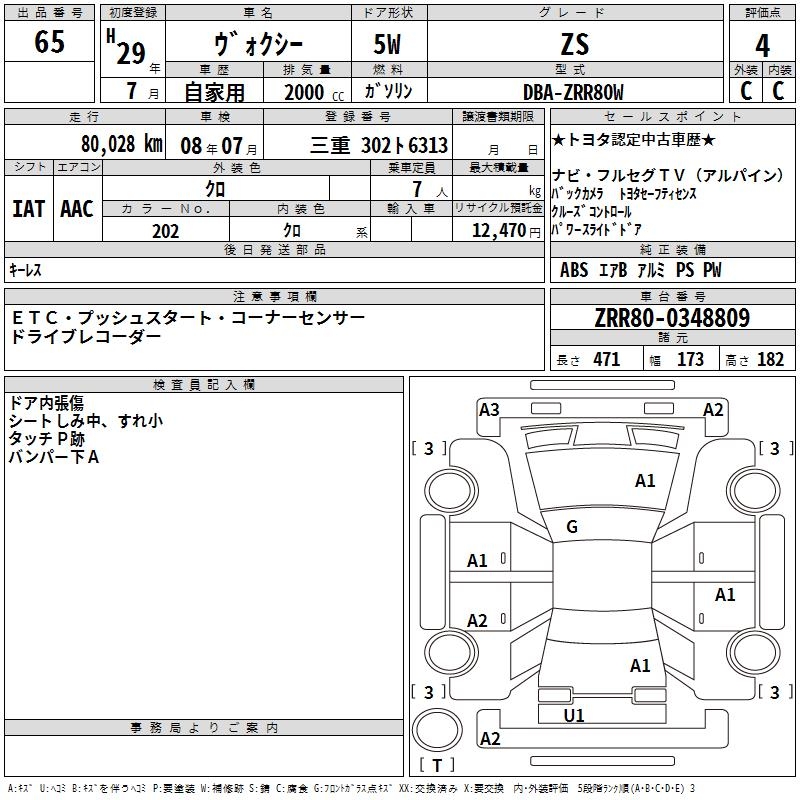Image resolution: width=800 pixels, height=800 pixels.
Task: Click the spare tire circle above T
Action: pyautogui.click(x=437, y=730)
